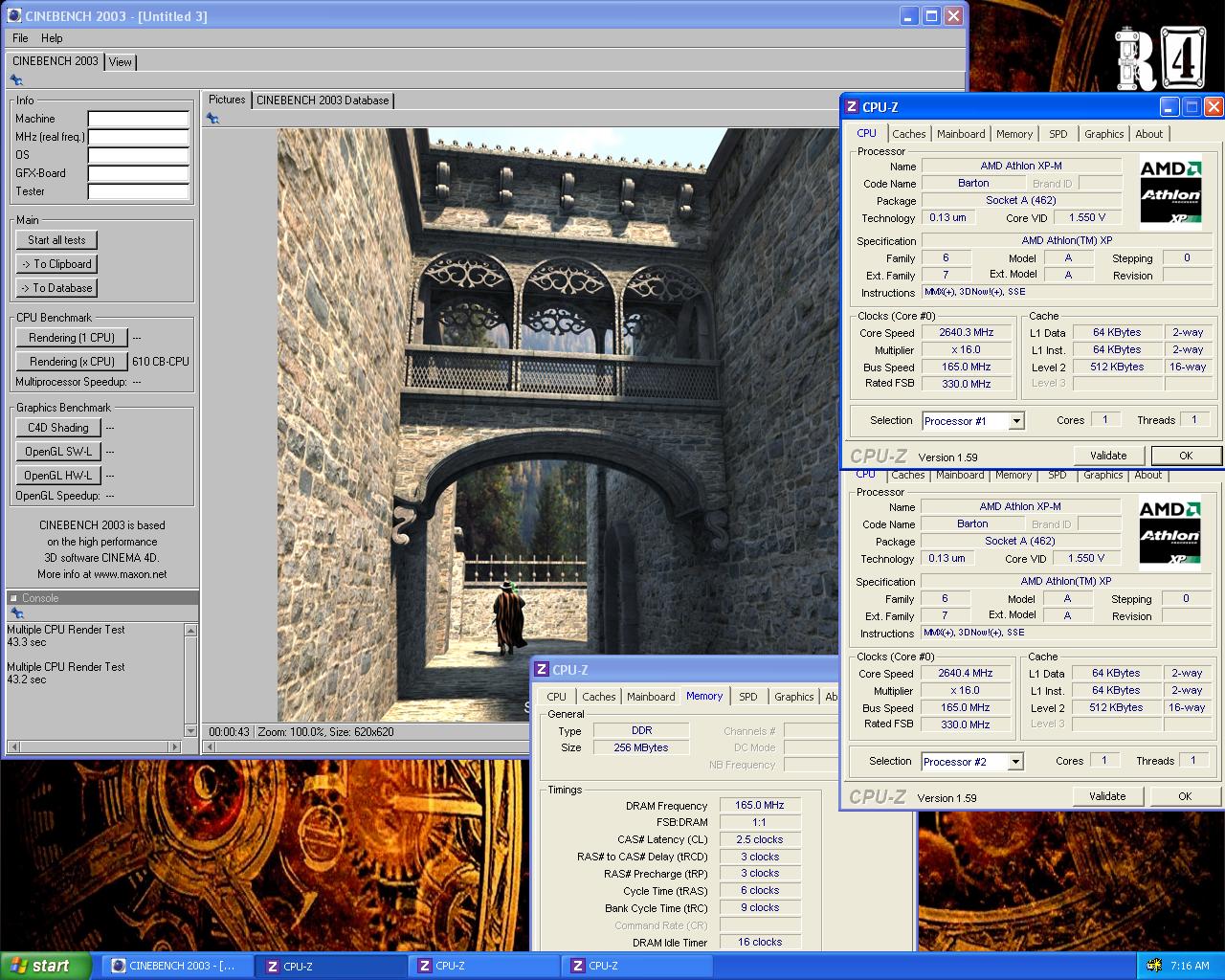1225x980 pixels.
Task: Open the SPD tab in the CPU-Z memory window
Action: (748, 697)
